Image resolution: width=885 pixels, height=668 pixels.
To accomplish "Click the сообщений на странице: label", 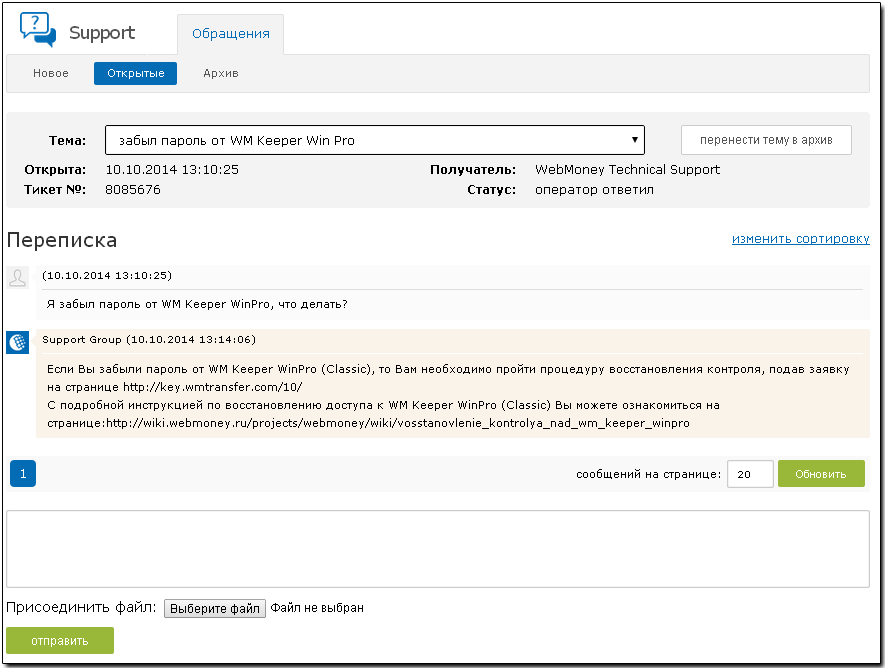I will pyautogui.click(x=649, y=474).
